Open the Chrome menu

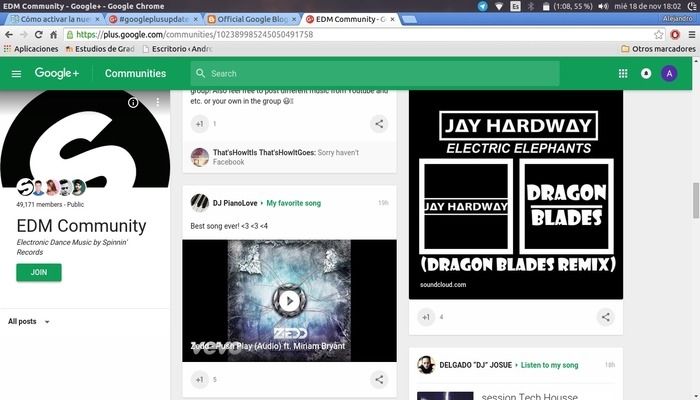click(692, 34)
